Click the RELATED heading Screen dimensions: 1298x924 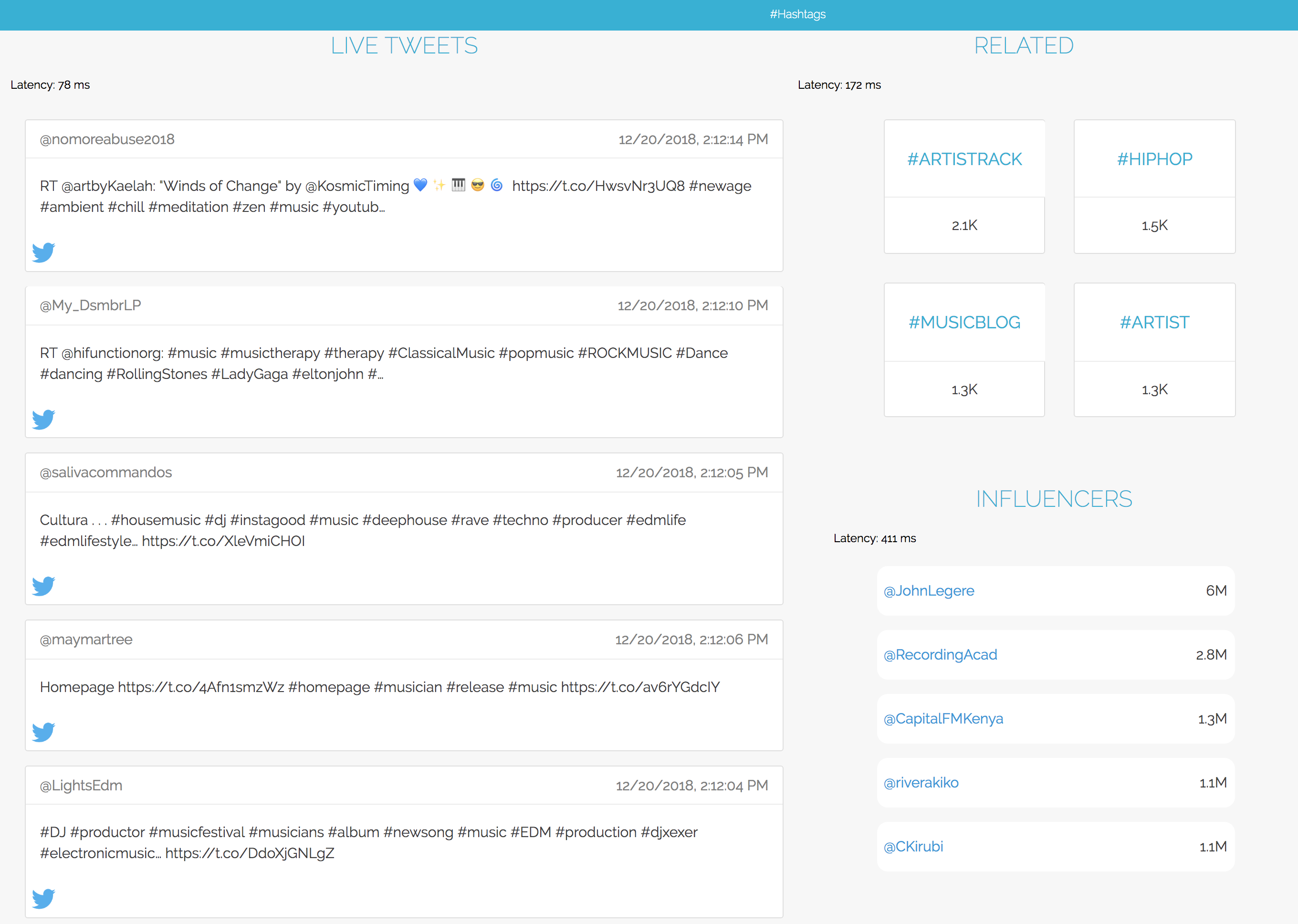(x=1024, y=45)
